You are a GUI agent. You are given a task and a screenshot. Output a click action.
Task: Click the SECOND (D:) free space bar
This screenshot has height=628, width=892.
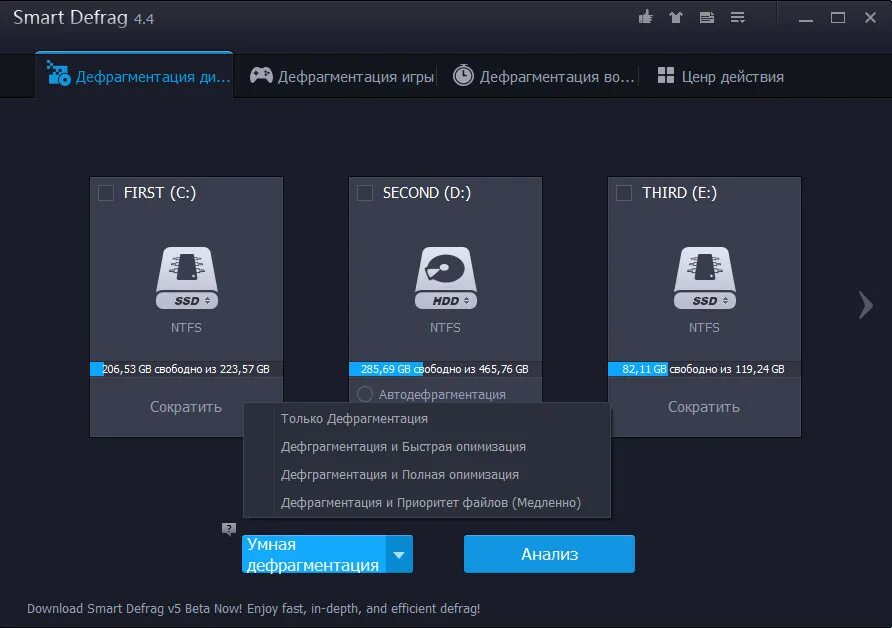(x=445, y=369)
